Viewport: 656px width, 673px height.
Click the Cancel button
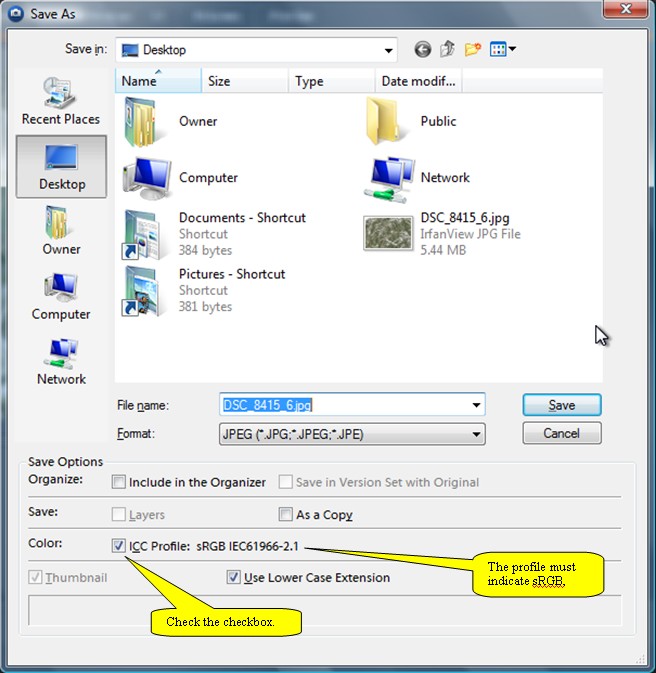click(x=562, y=433)
